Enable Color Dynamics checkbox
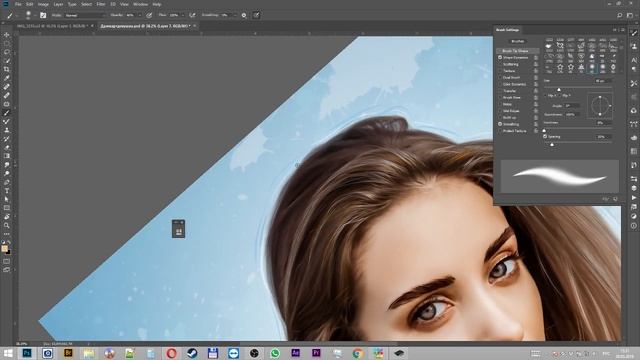Image resolution: width=640 pixels, height=360 pixels. (500, 84)
